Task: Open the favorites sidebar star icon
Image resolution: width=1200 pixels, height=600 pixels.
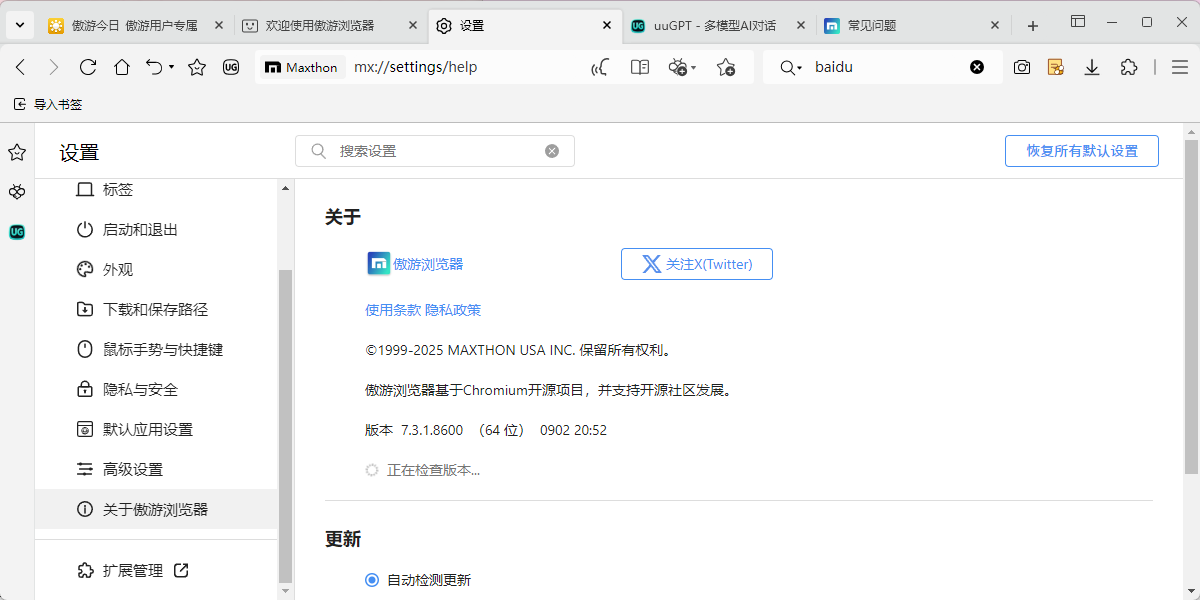Action: [16, 152]
